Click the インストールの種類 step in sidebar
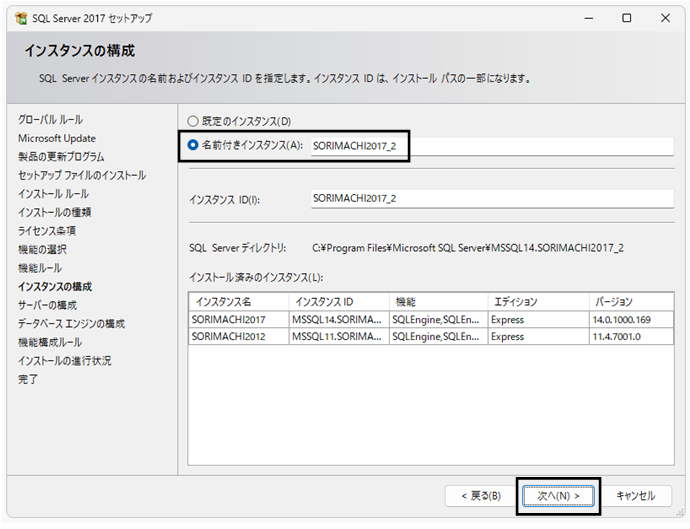 point(55,212)
